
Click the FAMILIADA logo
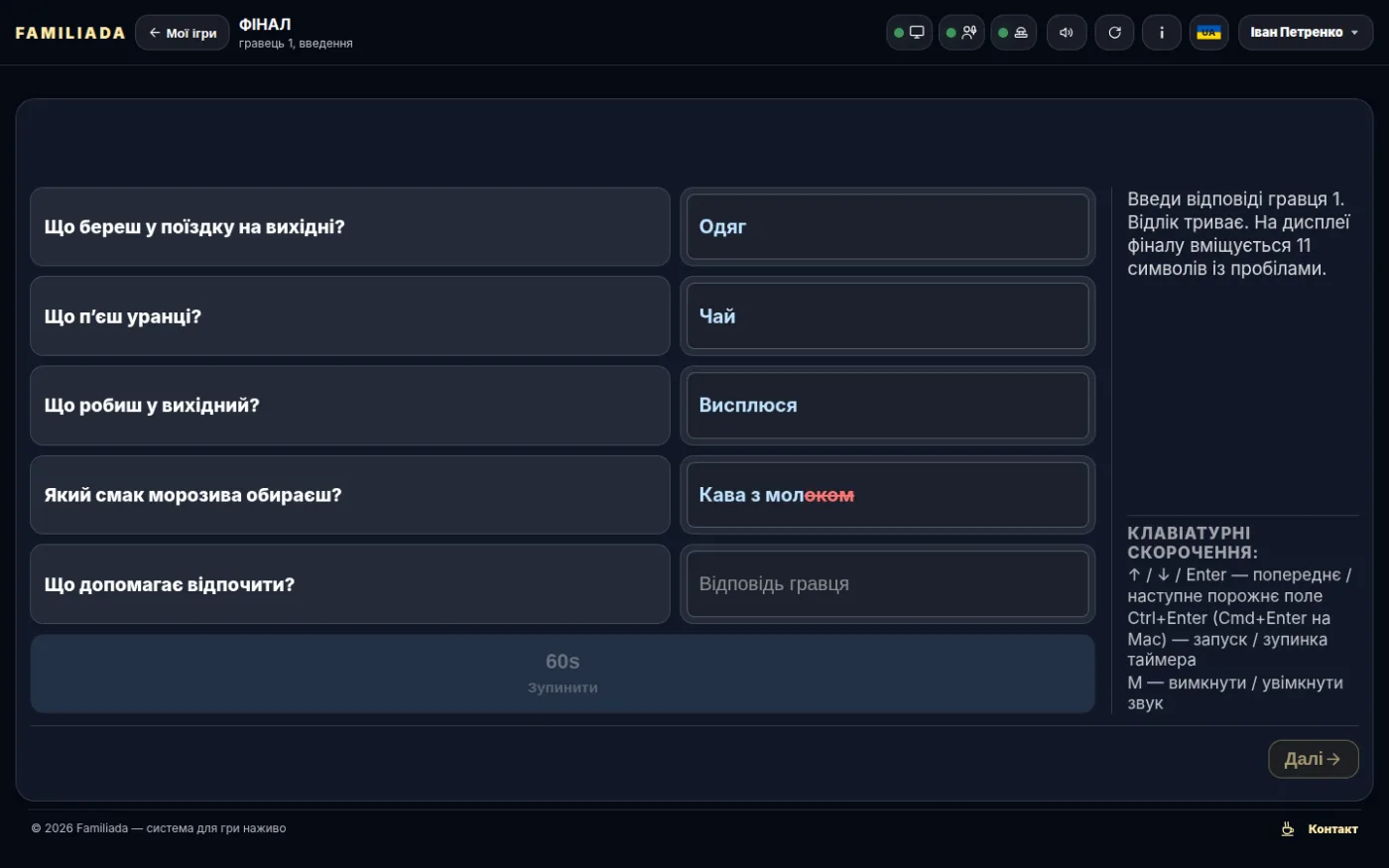pyautogui.click(x=70, y=33)
